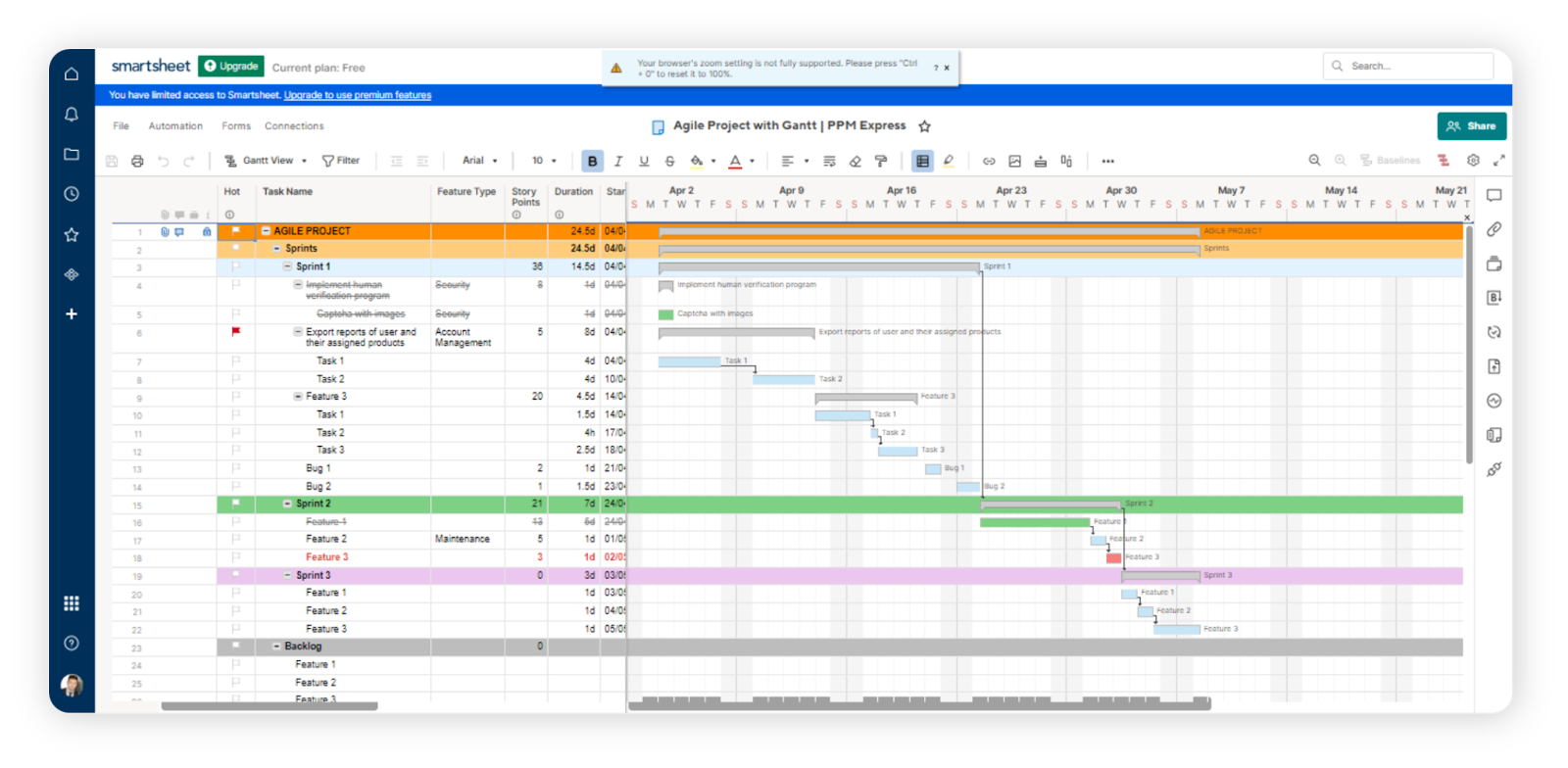
Task: Toggle favorite star for sheet title
Action: tap(924, 125)
